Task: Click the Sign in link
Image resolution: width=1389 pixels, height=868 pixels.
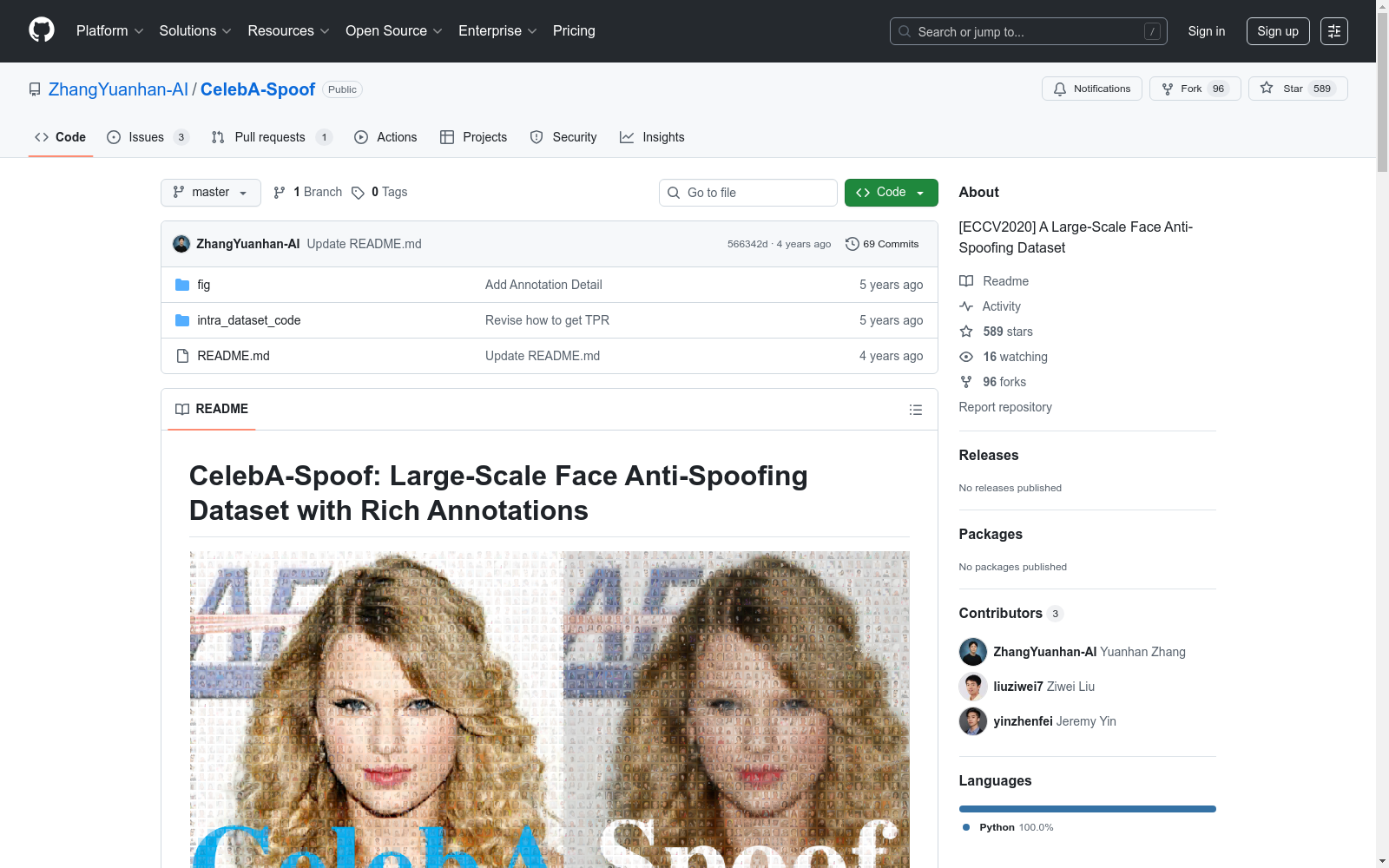Action: pos(1207,31)
